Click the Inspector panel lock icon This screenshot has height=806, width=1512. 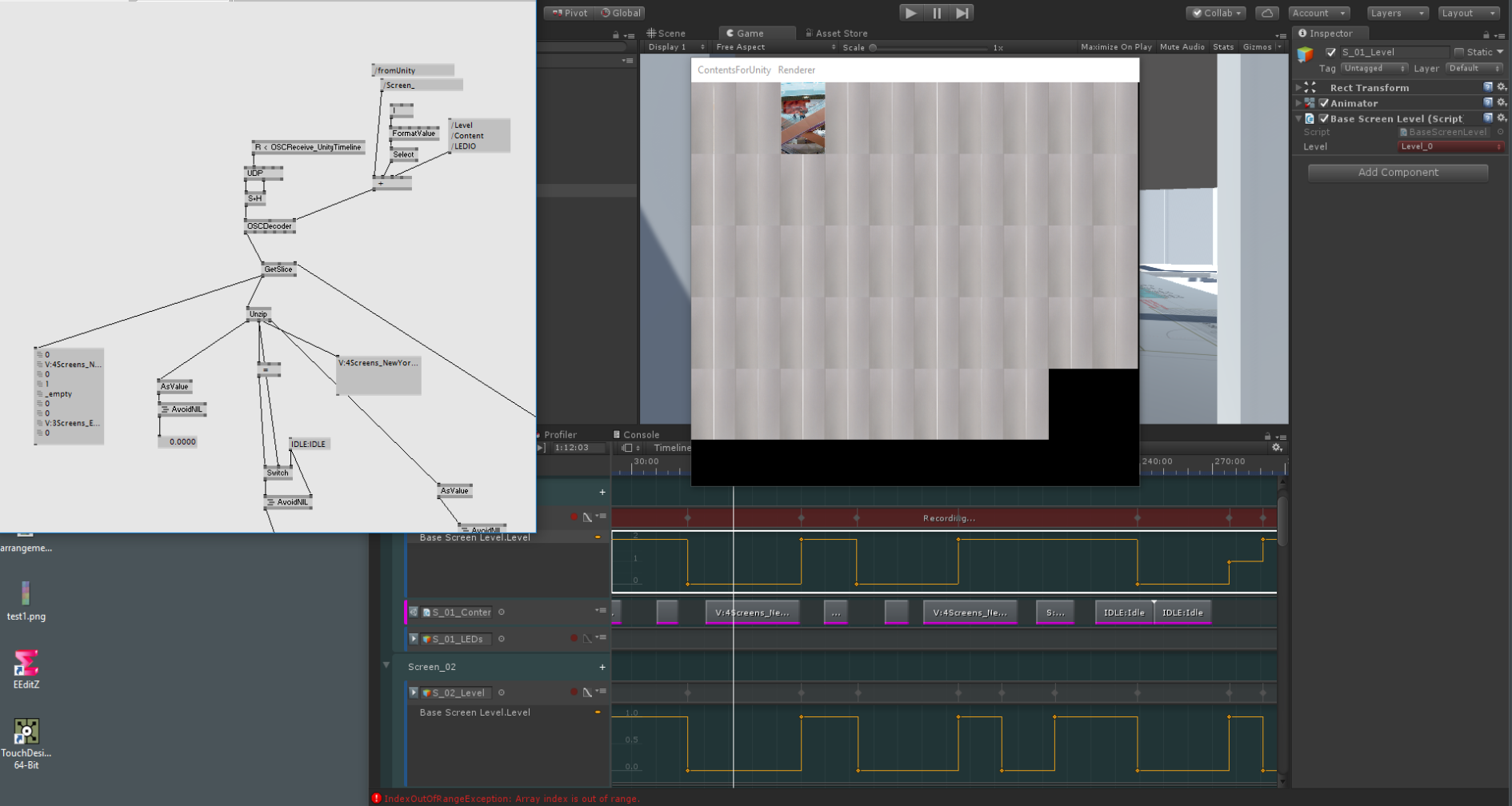pos(1486,34)
